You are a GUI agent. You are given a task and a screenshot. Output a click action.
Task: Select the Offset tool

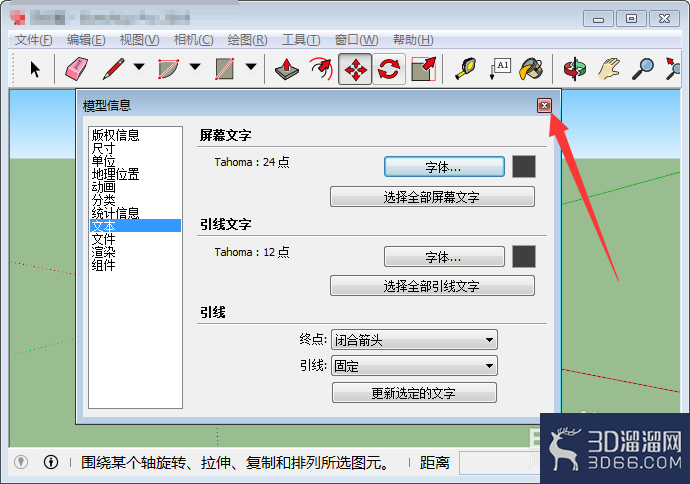pos(321,69)
